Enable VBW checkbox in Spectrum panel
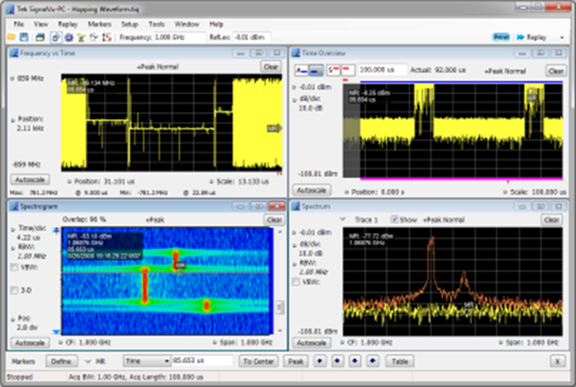Viewport: 576px width, 387px height. [x=296, y=282]
